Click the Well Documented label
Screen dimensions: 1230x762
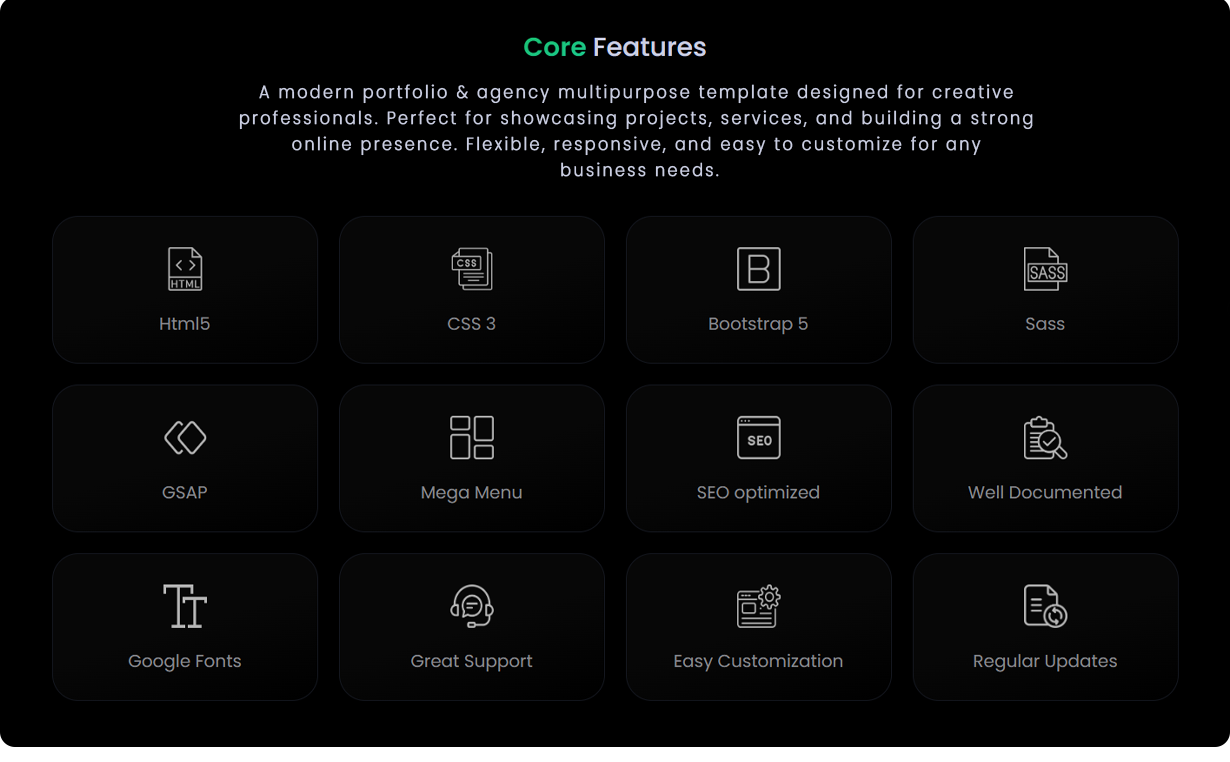point(1045,492)
